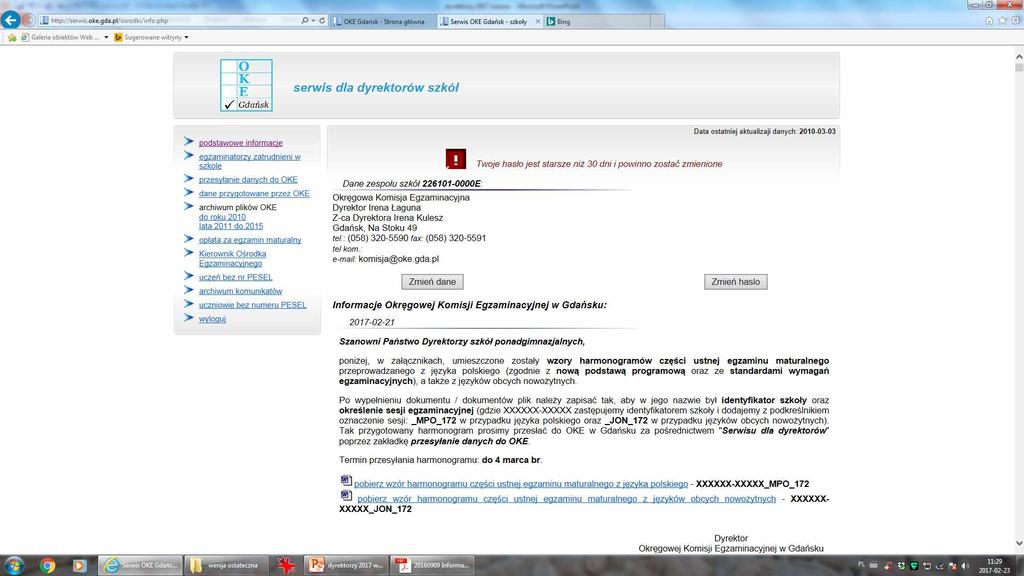Open archive link lata 2011 do 2015

[x=231, y=226]
